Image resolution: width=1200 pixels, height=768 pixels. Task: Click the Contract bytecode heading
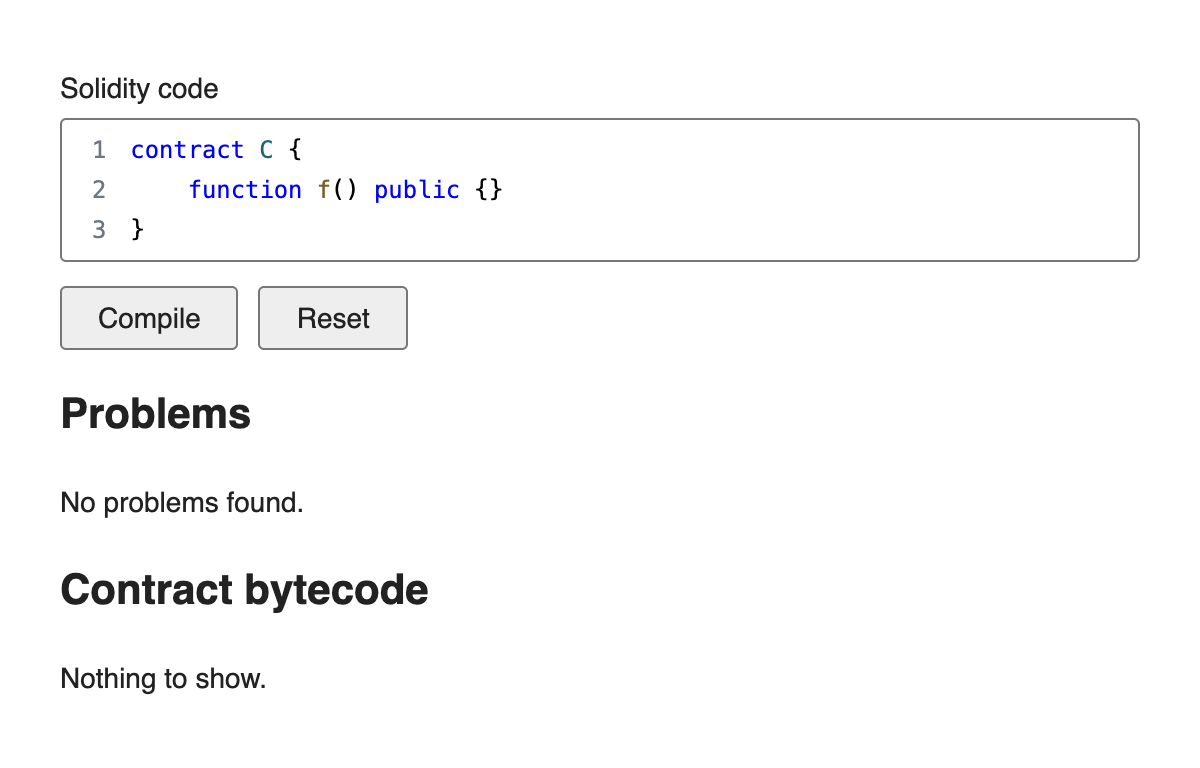[245, 590]
